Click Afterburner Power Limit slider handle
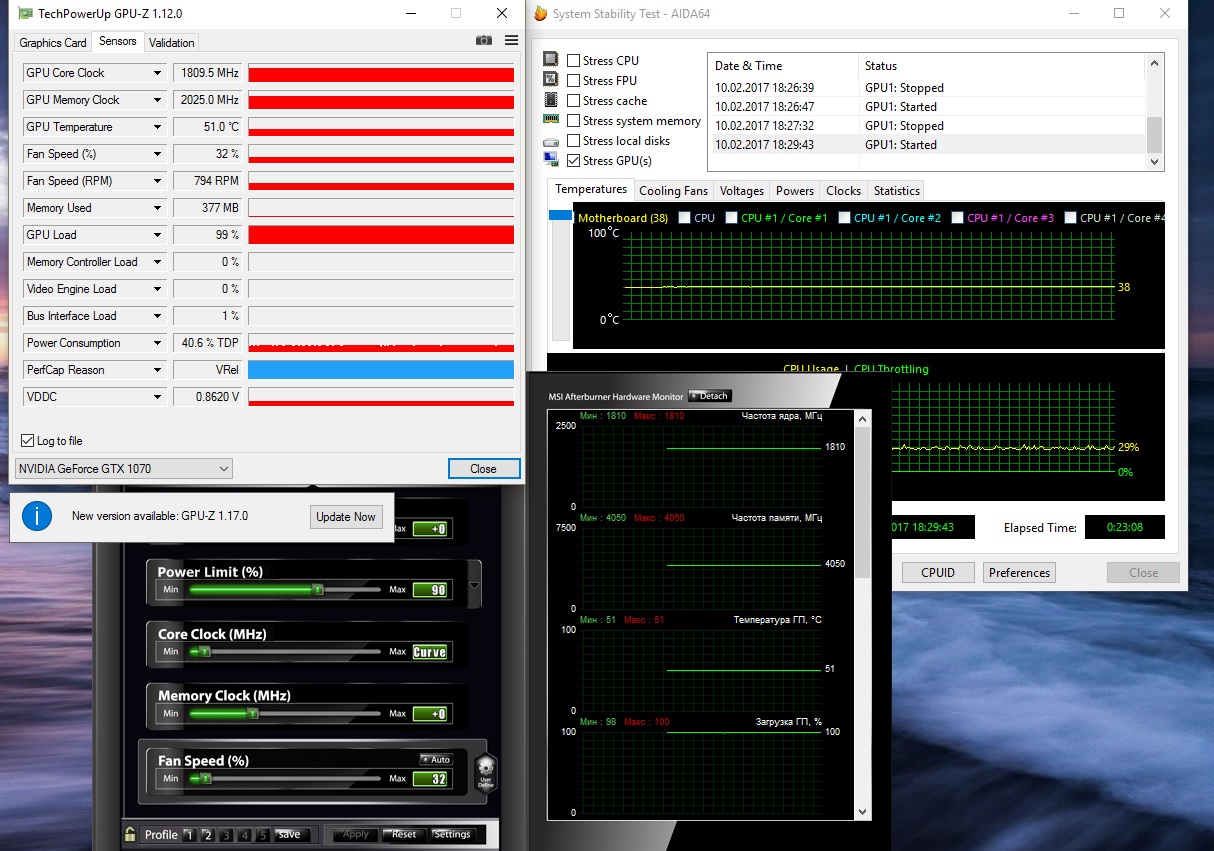The height and width of the screenshot is (851, 1214). click(317, 590)
